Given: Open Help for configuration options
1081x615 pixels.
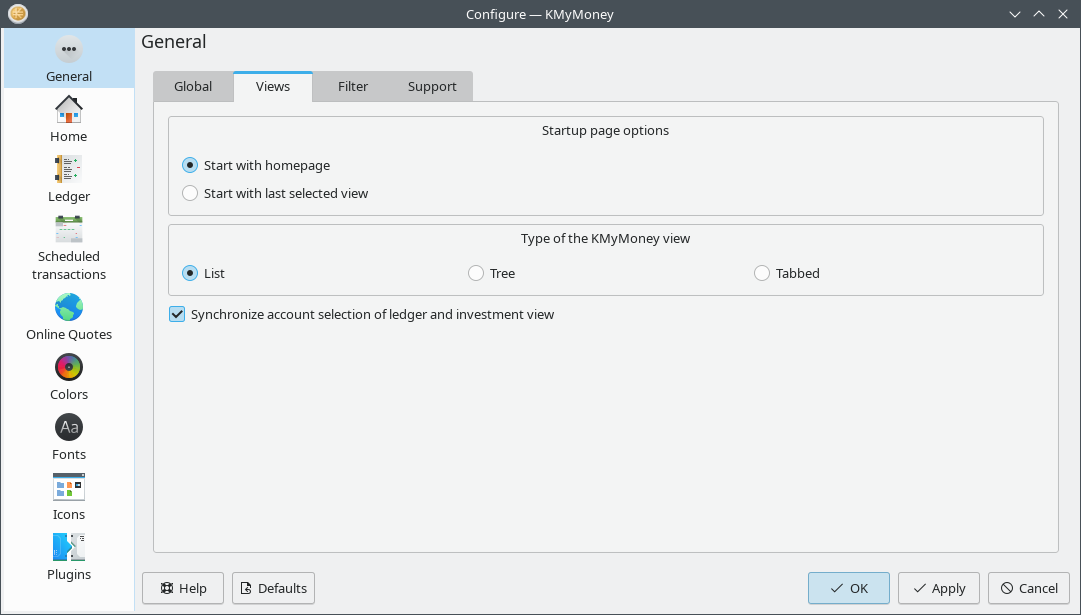Looking at the screenshot, I should click(x=182, y=588).
